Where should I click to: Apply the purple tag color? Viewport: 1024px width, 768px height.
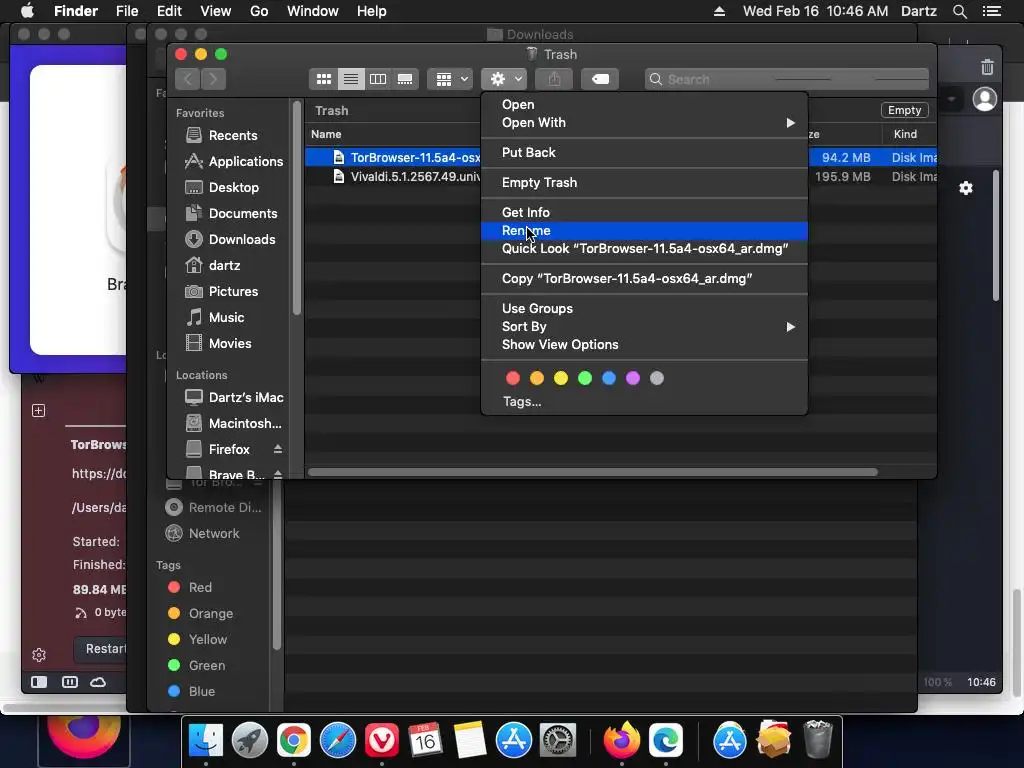pyautogui.click(x=633, y=378)
